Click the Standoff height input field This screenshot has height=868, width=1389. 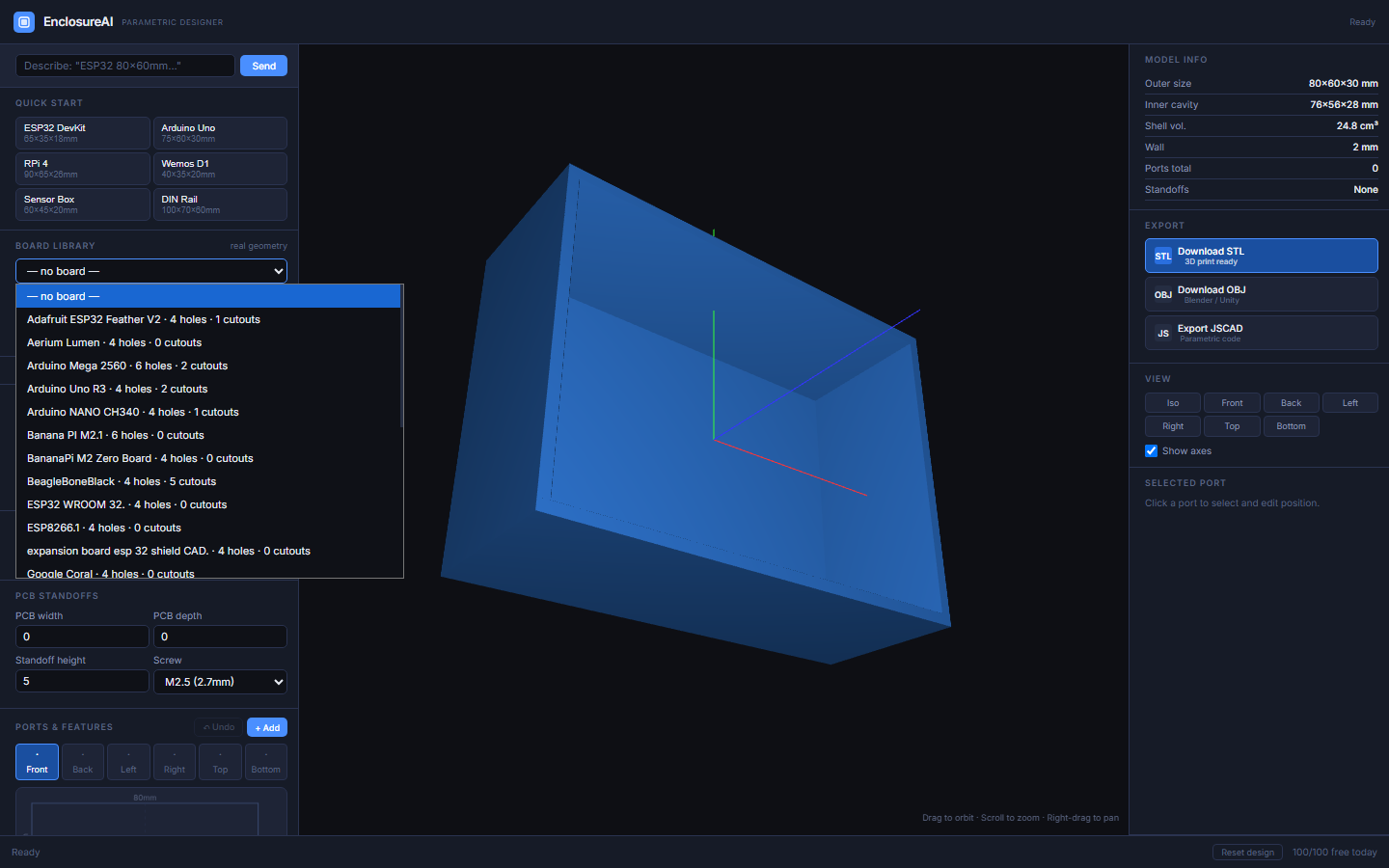pos(83,681)
